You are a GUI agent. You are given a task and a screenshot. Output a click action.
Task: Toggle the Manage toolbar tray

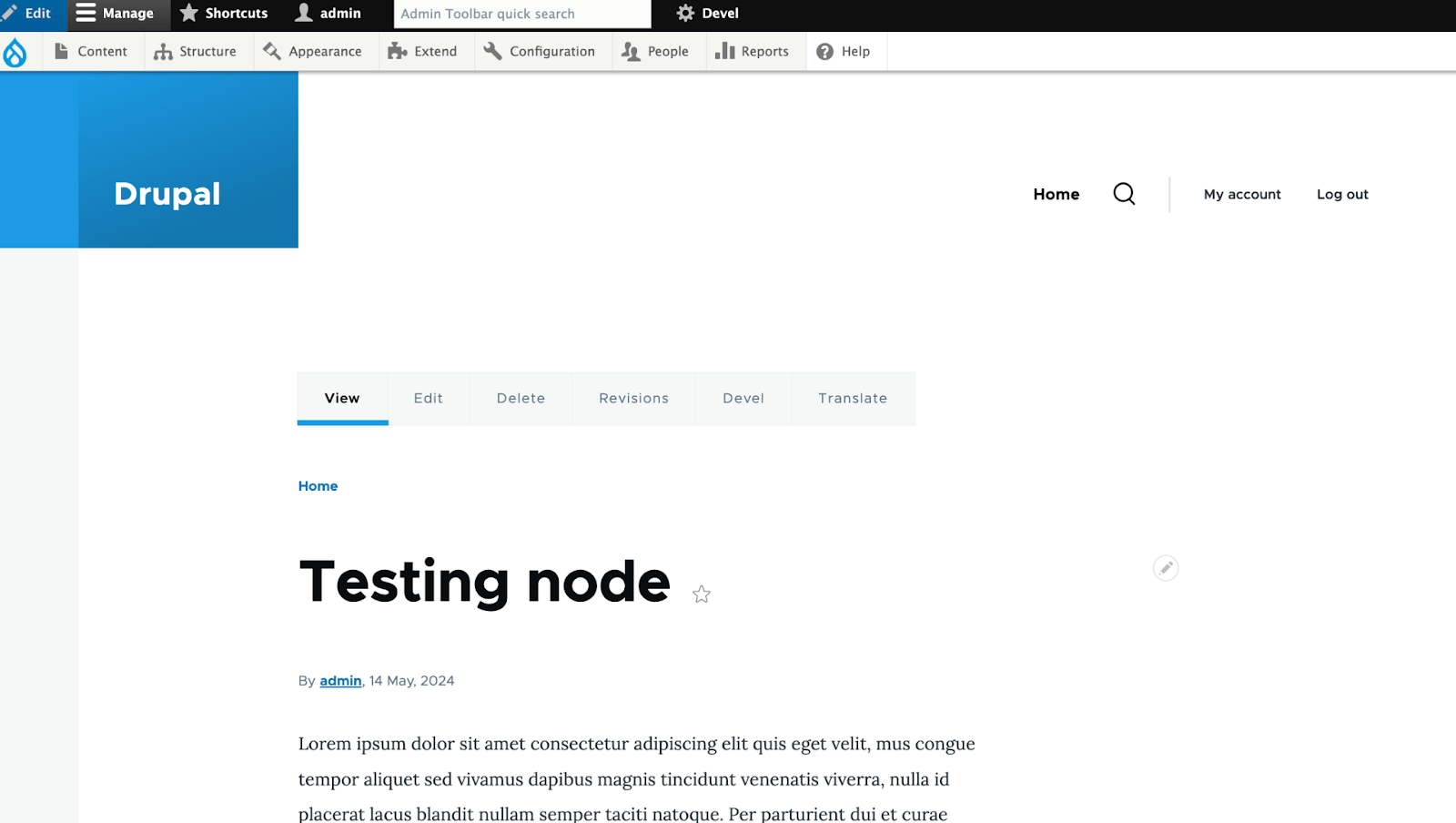(x=116, y=14)
